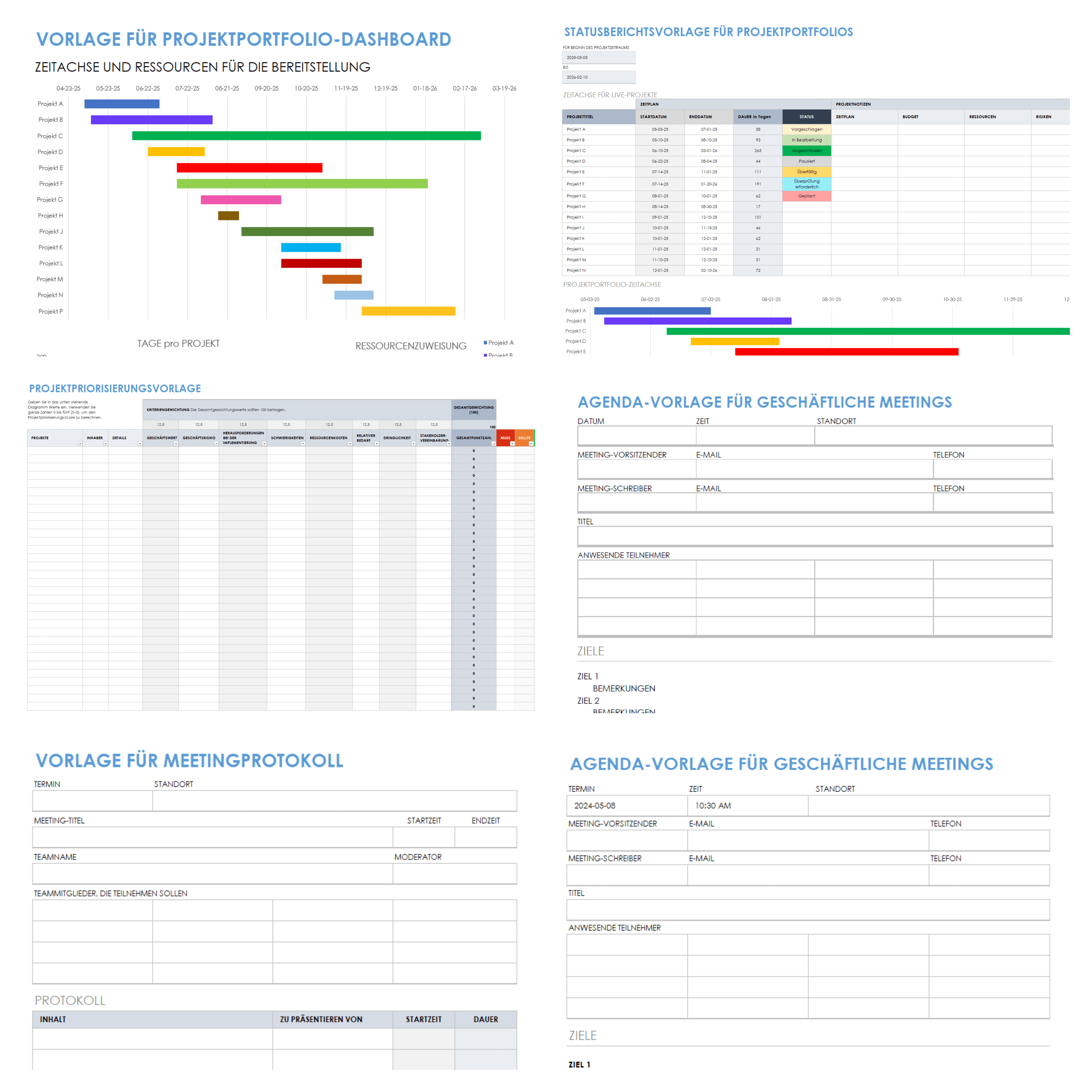
Task: Expand the DRINGLICHKEIT filter arrow
Action: (x=413, y=444)
